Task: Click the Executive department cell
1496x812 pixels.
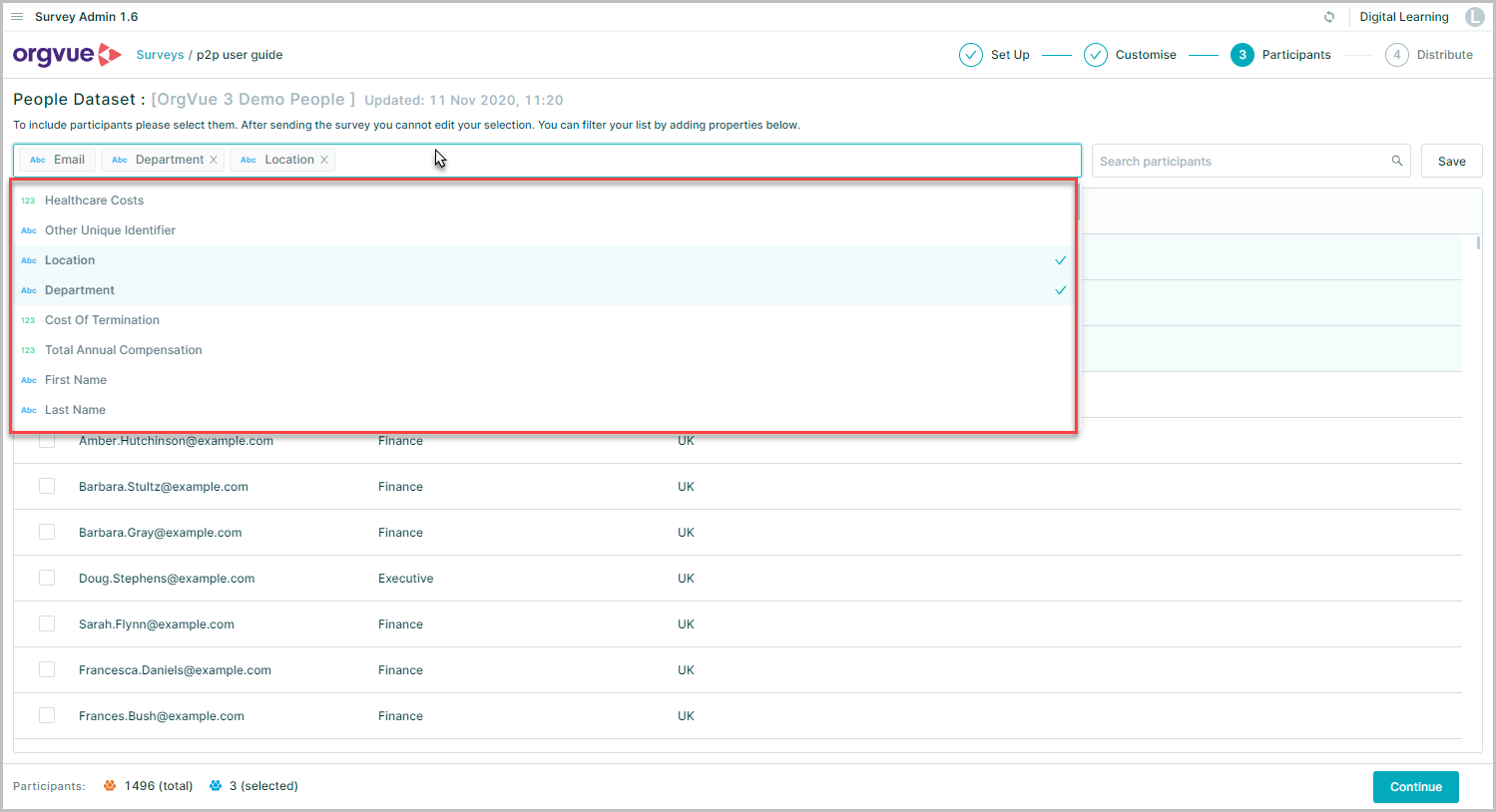Action: click(406, 579)
